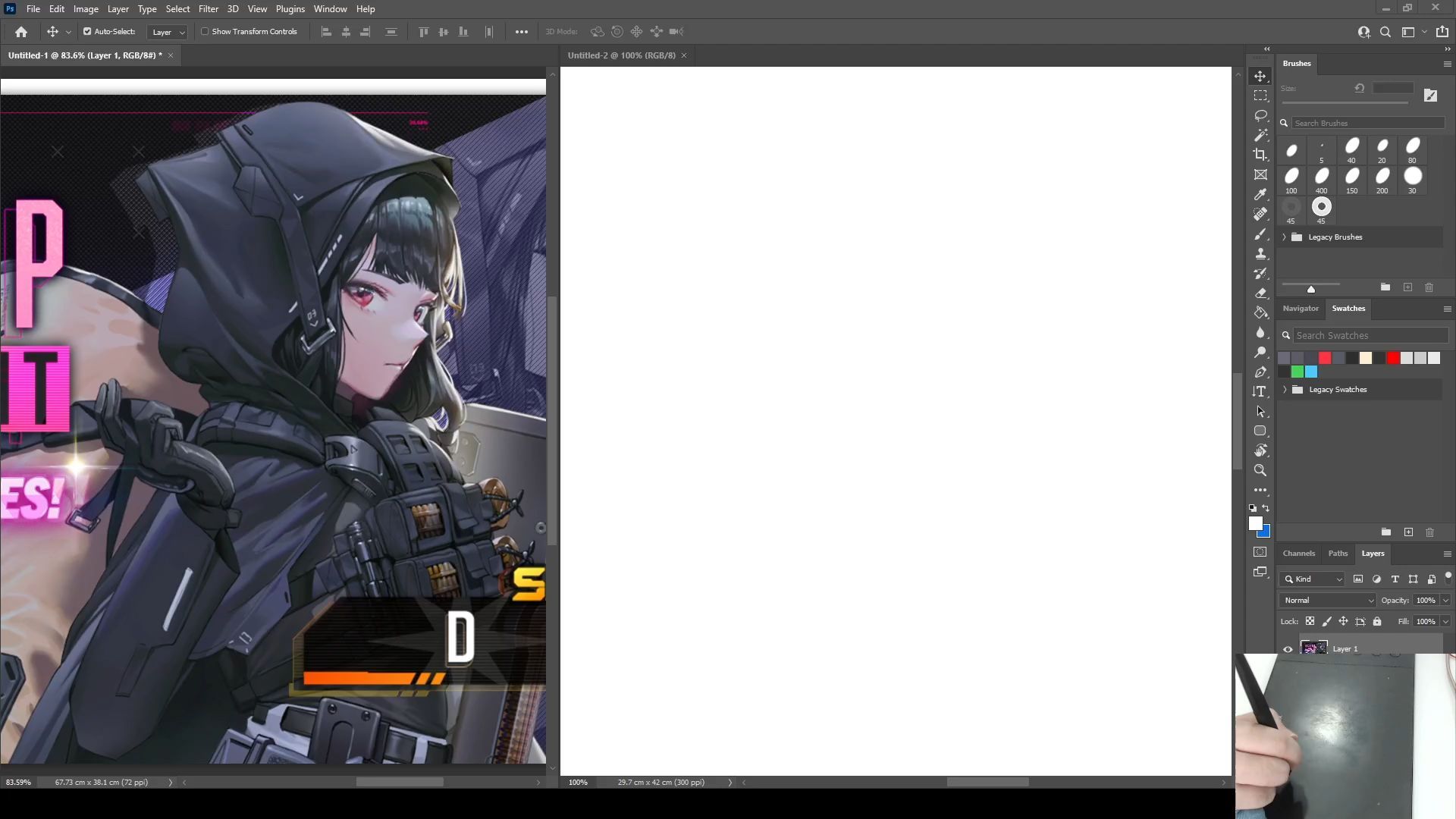Switch to the Untitled-2 document tab
The width and height of the screenshot is (1456, 819).
click(621, 55)
